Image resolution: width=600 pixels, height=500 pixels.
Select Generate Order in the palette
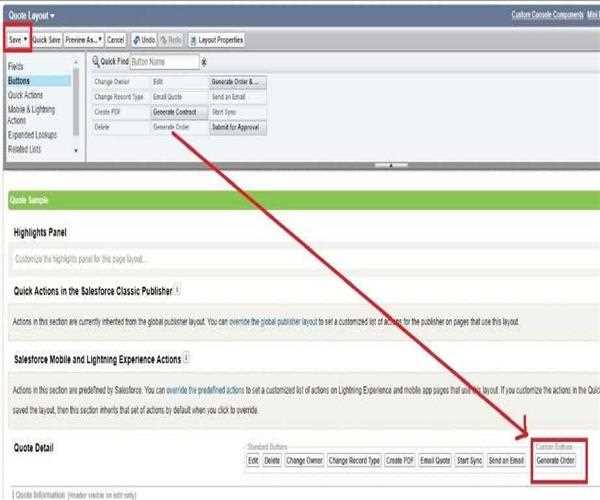179,127
